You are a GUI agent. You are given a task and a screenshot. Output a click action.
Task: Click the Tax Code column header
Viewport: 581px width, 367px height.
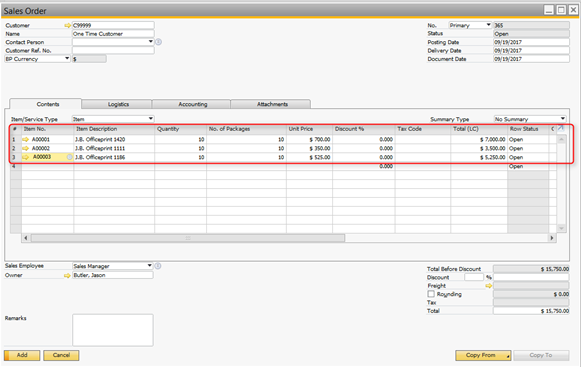pos(423,129)
